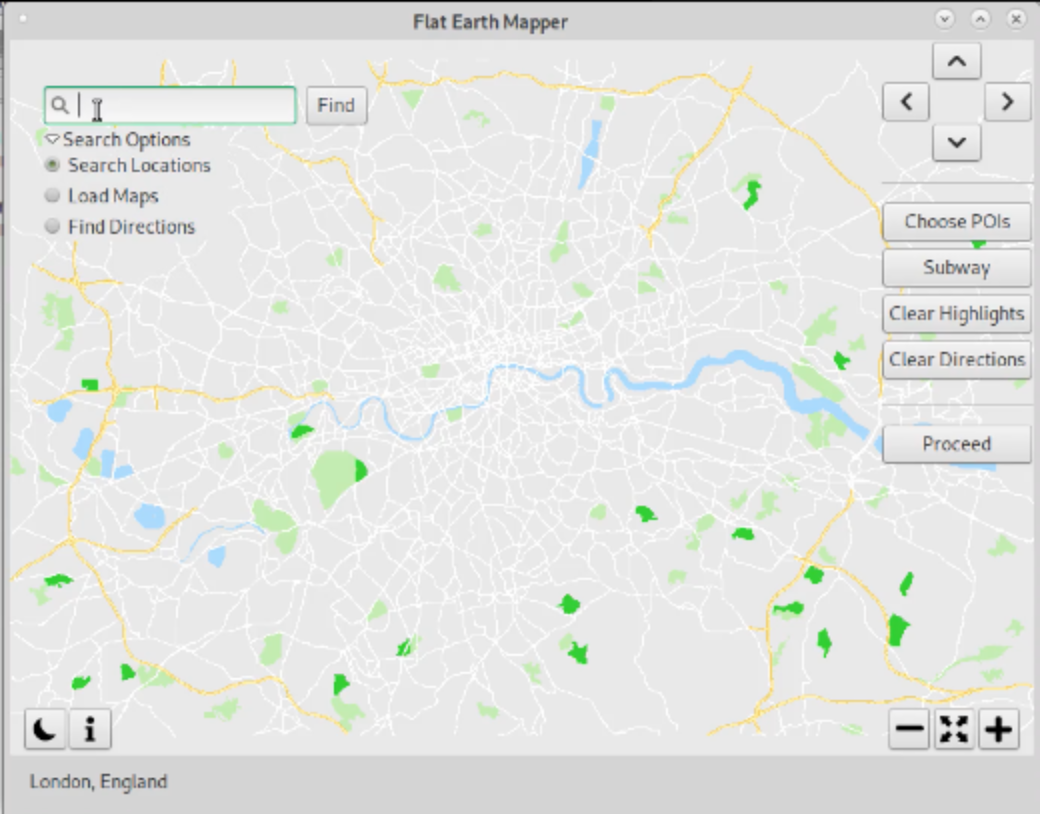Select the Search Locations option
The image size is (1042, 814).
coord(51,165)
